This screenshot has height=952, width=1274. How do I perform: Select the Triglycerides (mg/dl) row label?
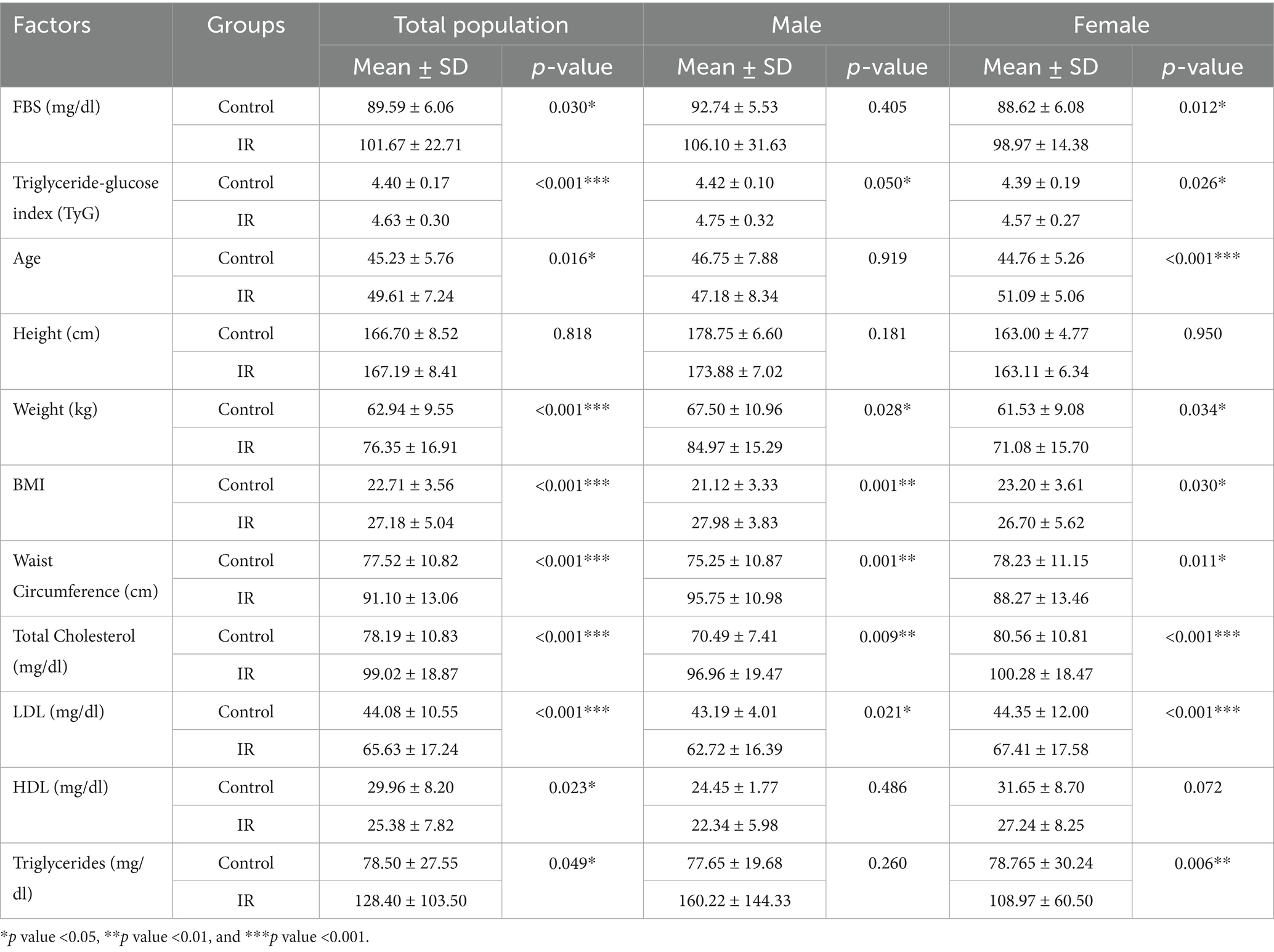pyautogui.click(x=78, y=877)
